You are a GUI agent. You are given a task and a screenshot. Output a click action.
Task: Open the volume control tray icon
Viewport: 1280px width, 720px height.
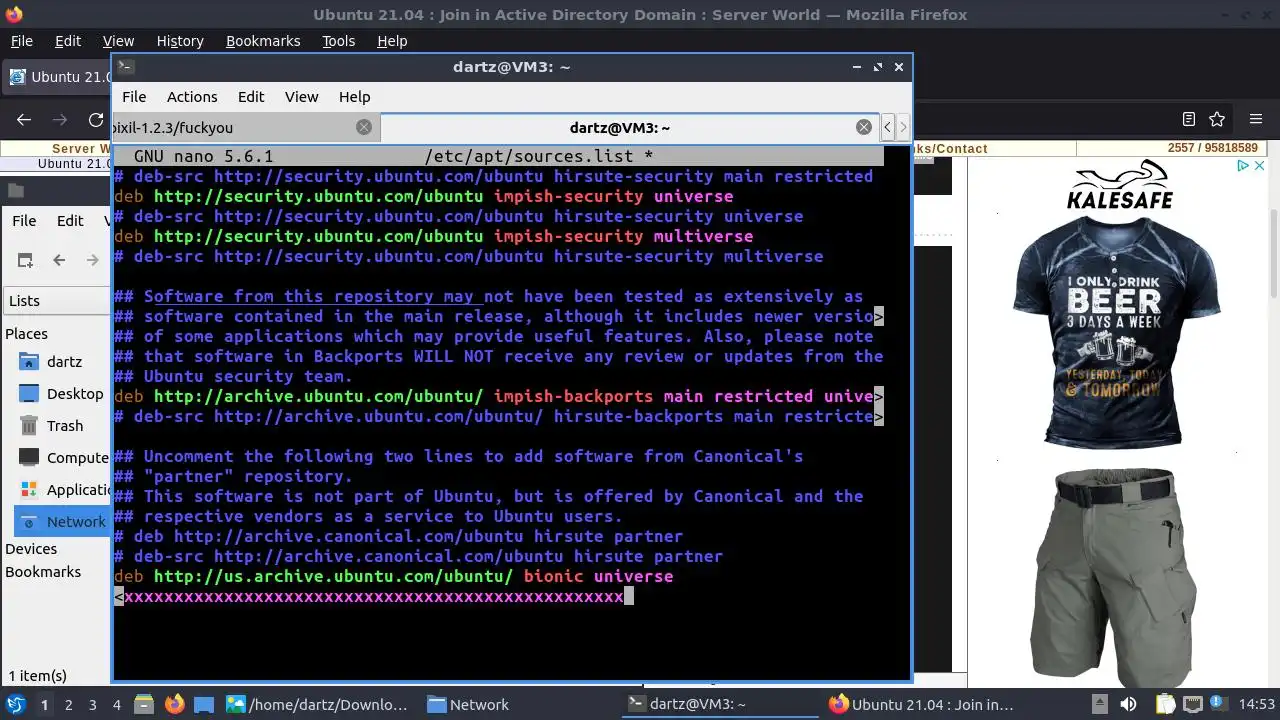pyautogui.click(x=1128, y=704)
